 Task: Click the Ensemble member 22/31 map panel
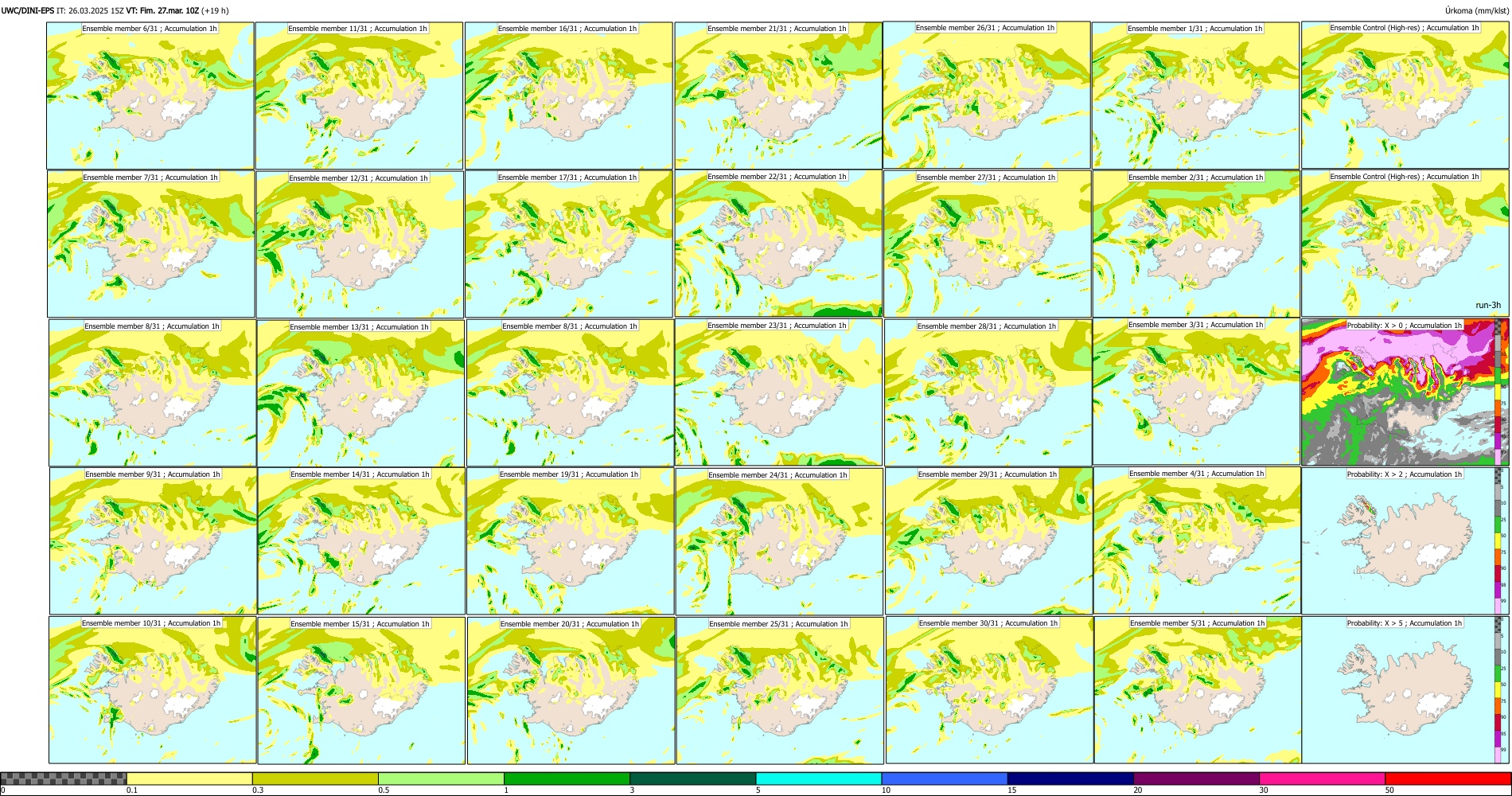coord(778,244)
